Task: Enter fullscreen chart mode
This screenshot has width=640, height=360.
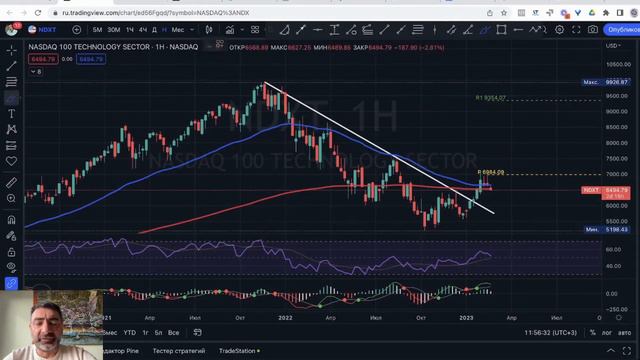Action: 576,30
